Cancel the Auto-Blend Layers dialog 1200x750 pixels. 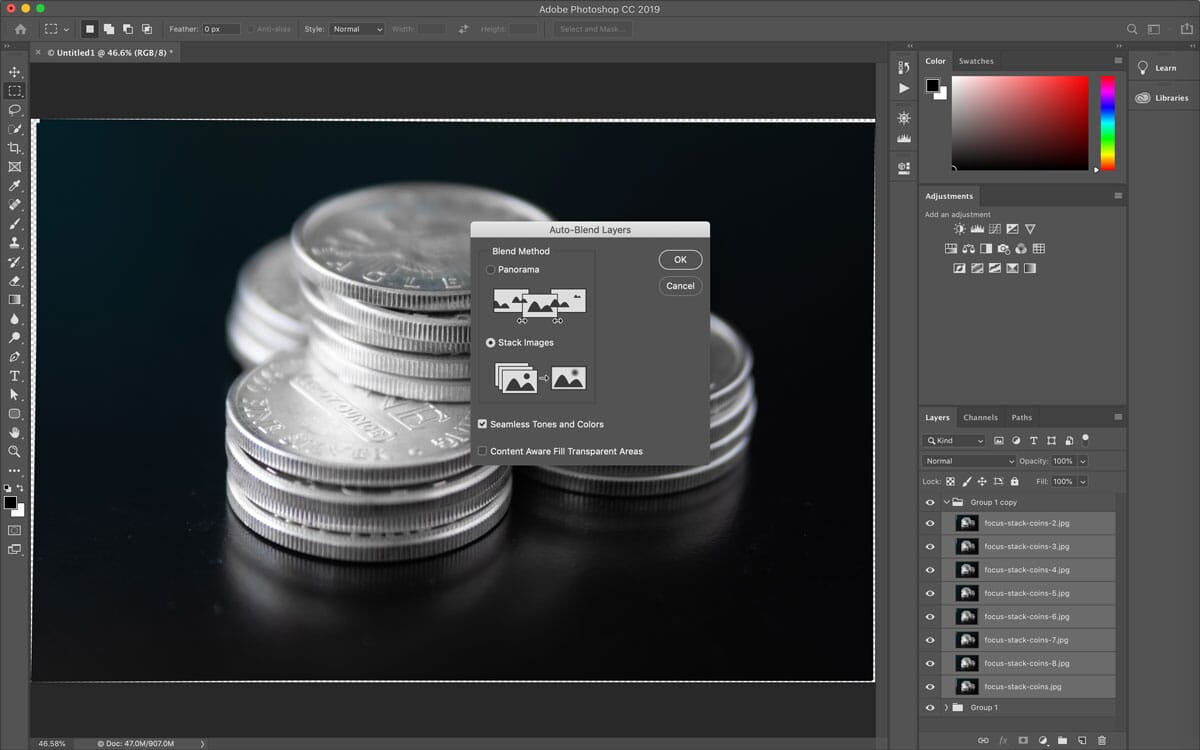680,286
